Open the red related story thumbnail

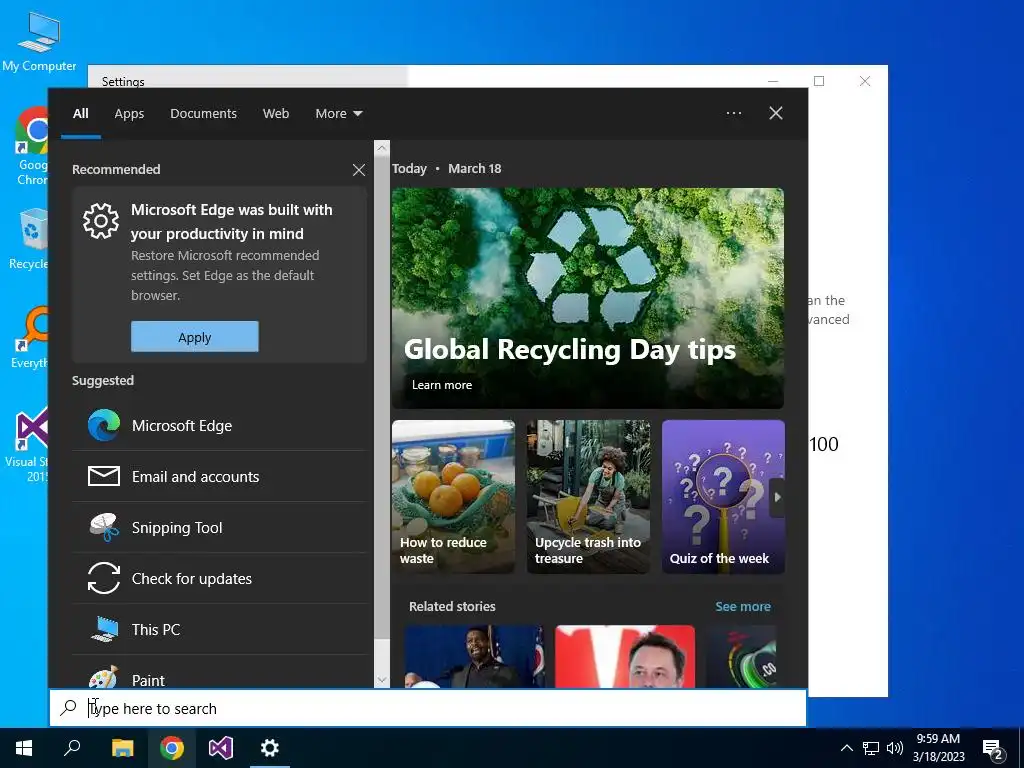pyautogui.click(x=625, y=656)
